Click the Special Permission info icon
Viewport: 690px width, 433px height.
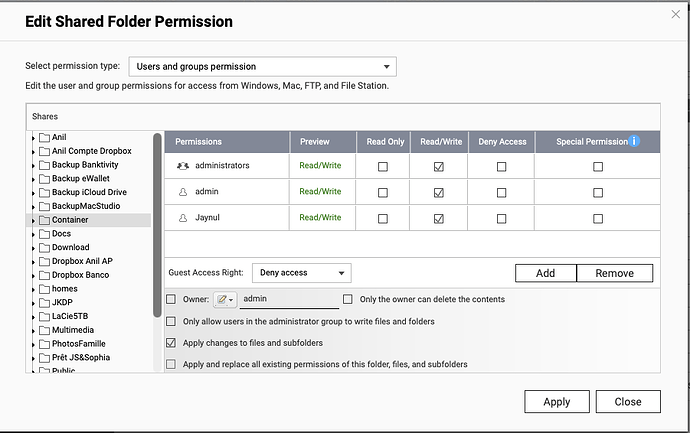(x=634, y=141)
